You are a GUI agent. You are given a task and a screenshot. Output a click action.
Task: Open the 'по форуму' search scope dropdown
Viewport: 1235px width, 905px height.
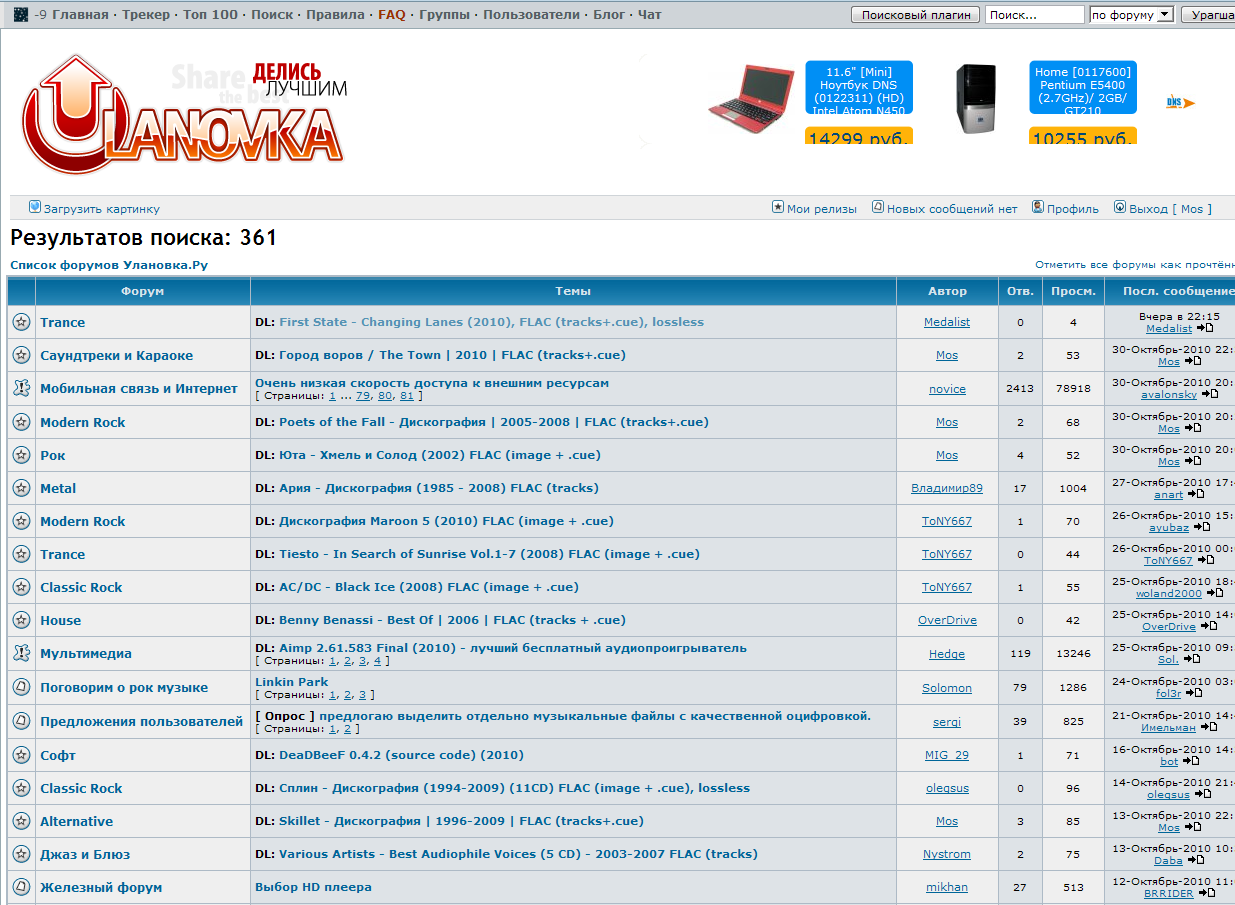pos(1131,15)
